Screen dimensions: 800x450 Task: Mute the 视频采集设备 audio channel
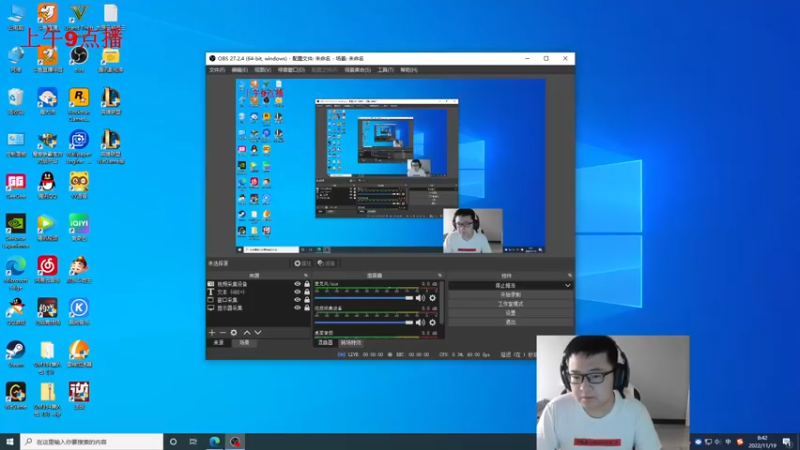pyautogui.click(x=420, y=322)
